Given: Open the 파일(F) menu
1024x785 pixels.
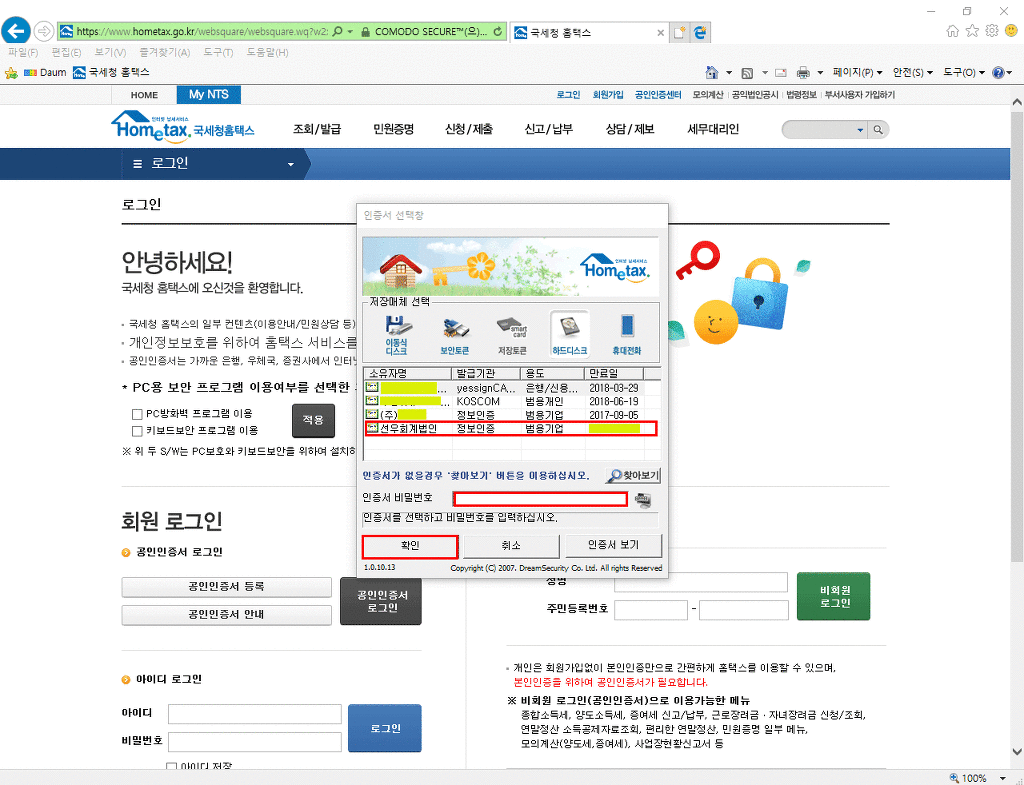Looking at the screenshot, I should point(23,52).
